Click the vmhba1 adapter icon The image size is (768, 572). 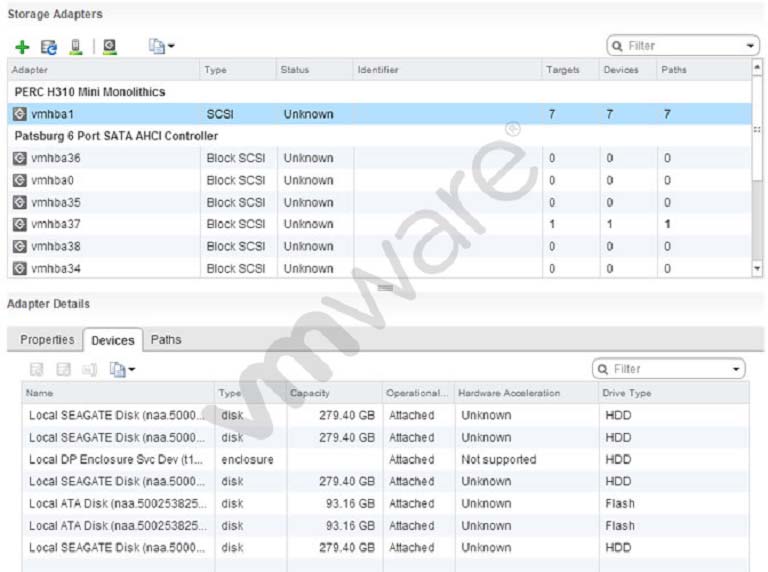(x=20, y=114)
